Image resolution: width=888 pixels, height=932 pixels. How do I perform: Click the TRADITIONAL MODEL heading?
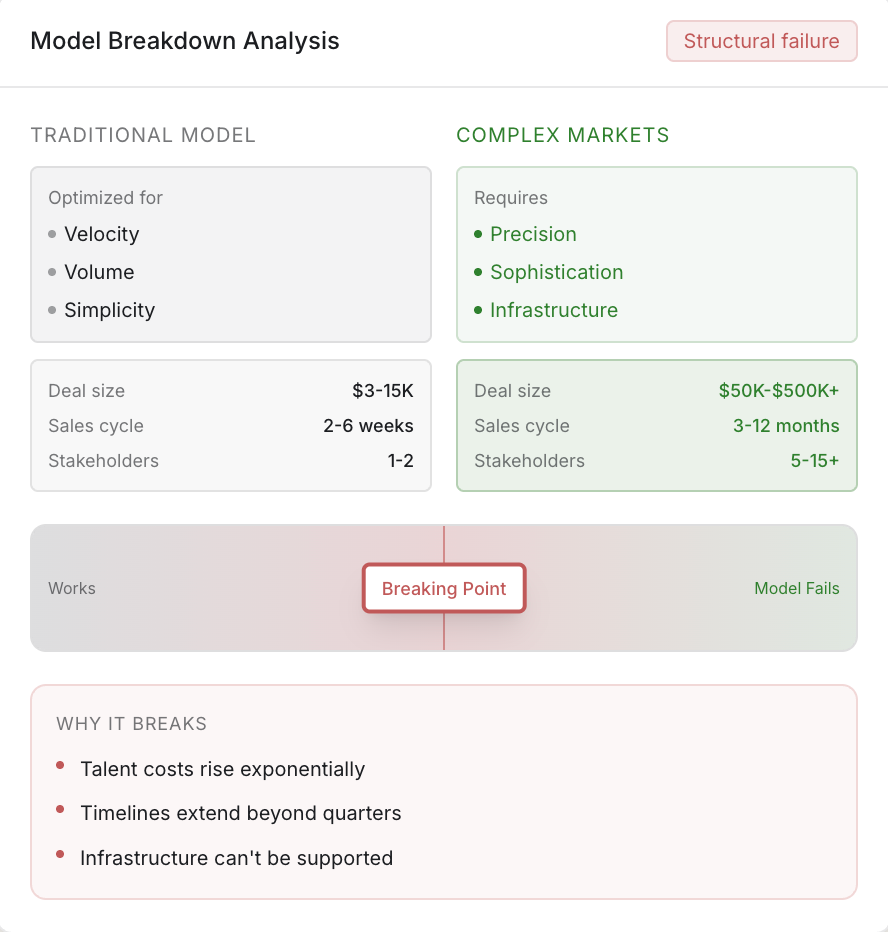(143, 135)
